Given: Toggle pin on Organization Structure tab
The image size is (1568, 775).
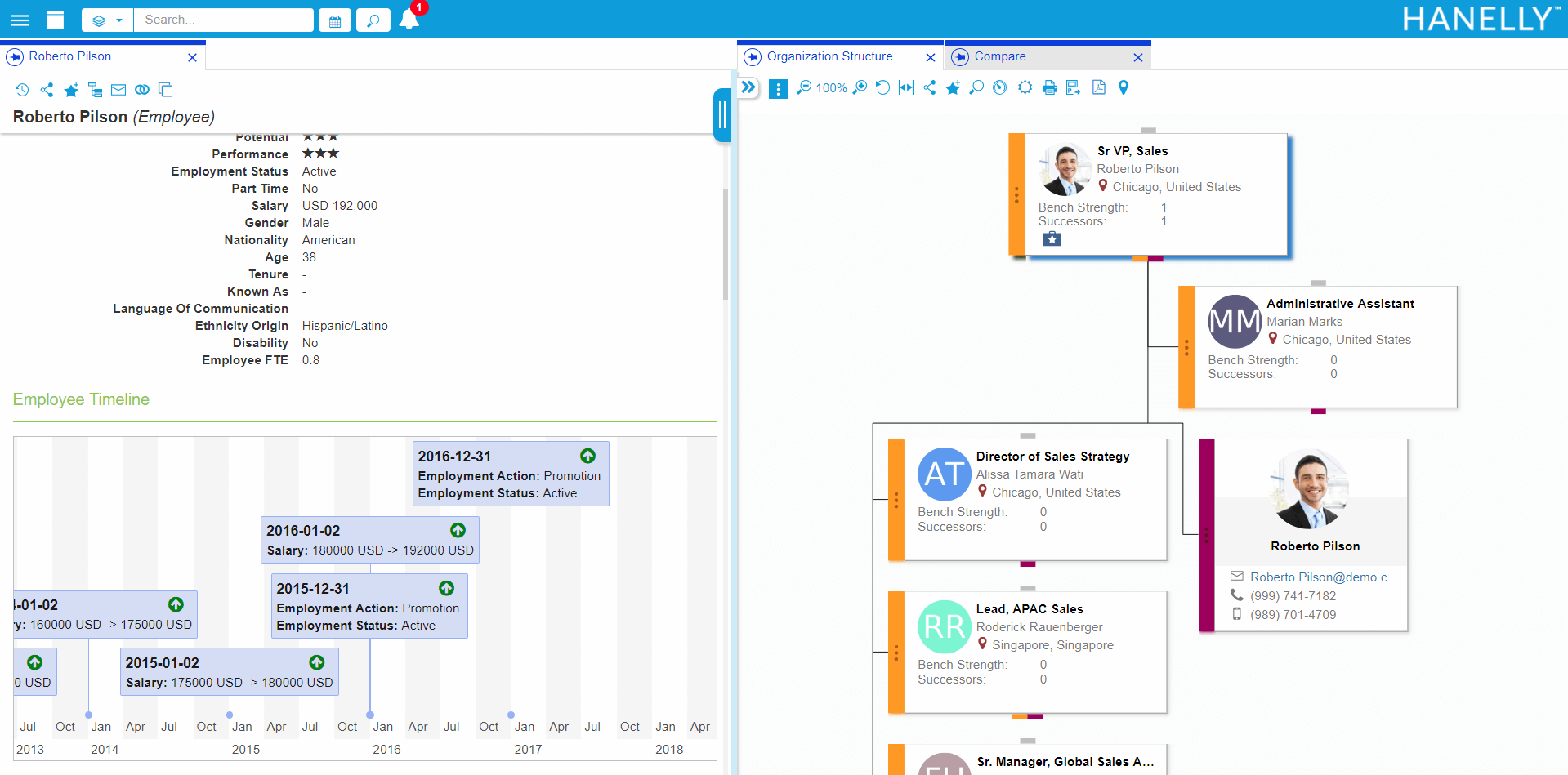Looking at the screenshot, I should [x=753, y=57].
